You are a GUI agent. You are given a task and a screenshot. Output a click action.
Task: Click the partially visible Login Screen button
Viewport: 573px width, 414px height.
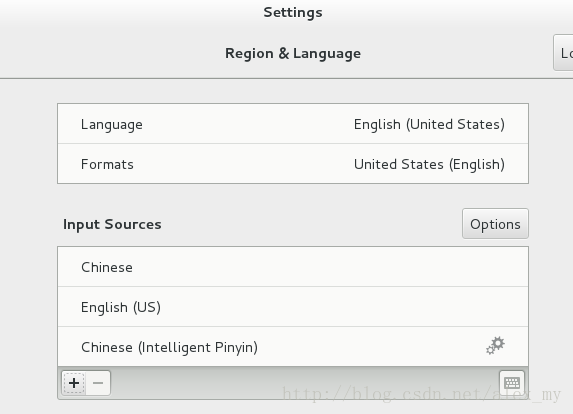coord(563,53)
